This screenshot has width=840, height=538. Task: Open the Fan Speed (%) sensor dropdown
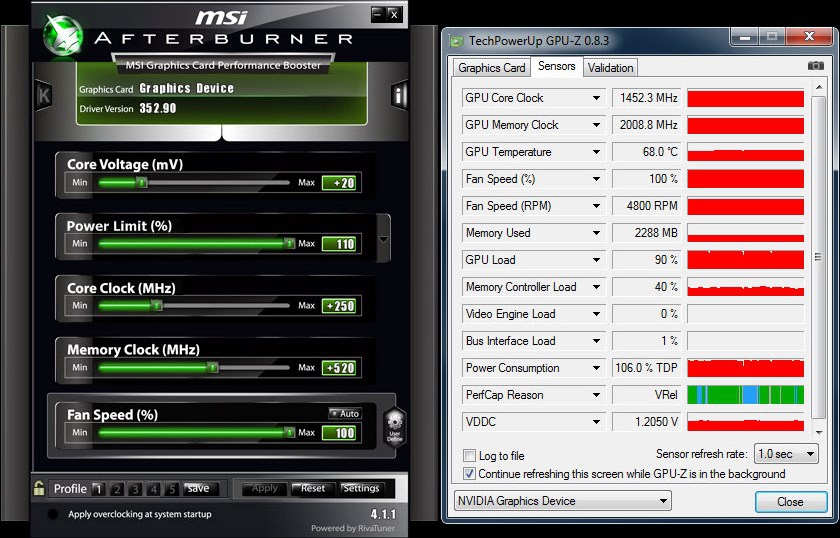(596, 179)
